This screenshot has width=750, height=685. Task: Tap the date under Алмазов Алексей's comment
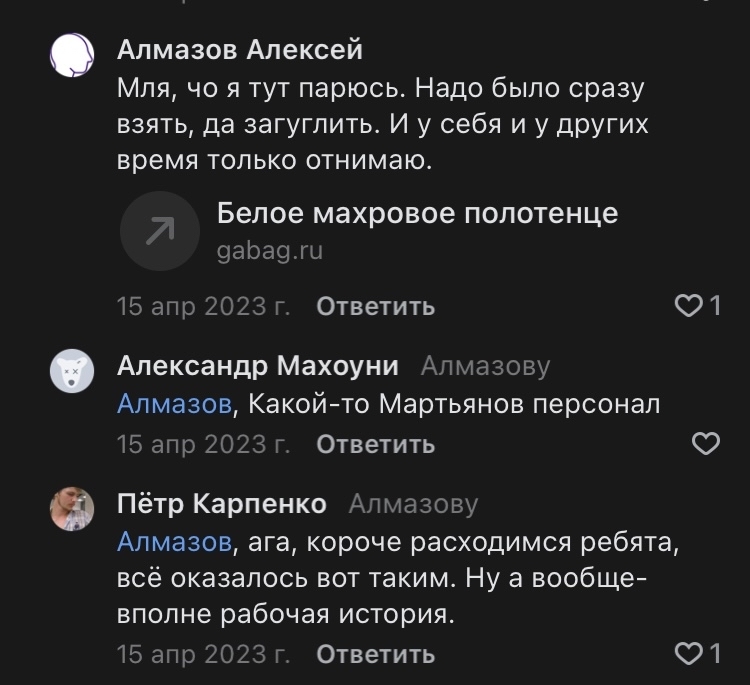point(204,306)
